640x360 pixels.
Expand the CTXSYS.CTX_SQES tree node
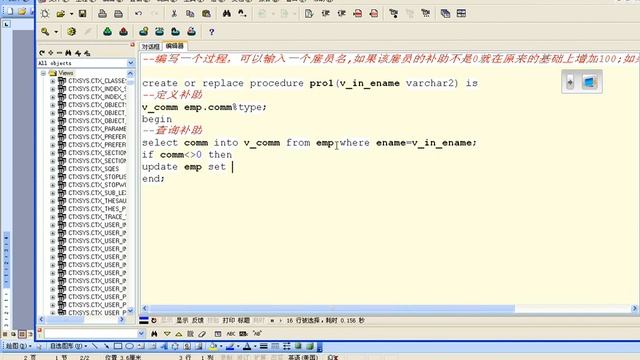click(53, 169)
